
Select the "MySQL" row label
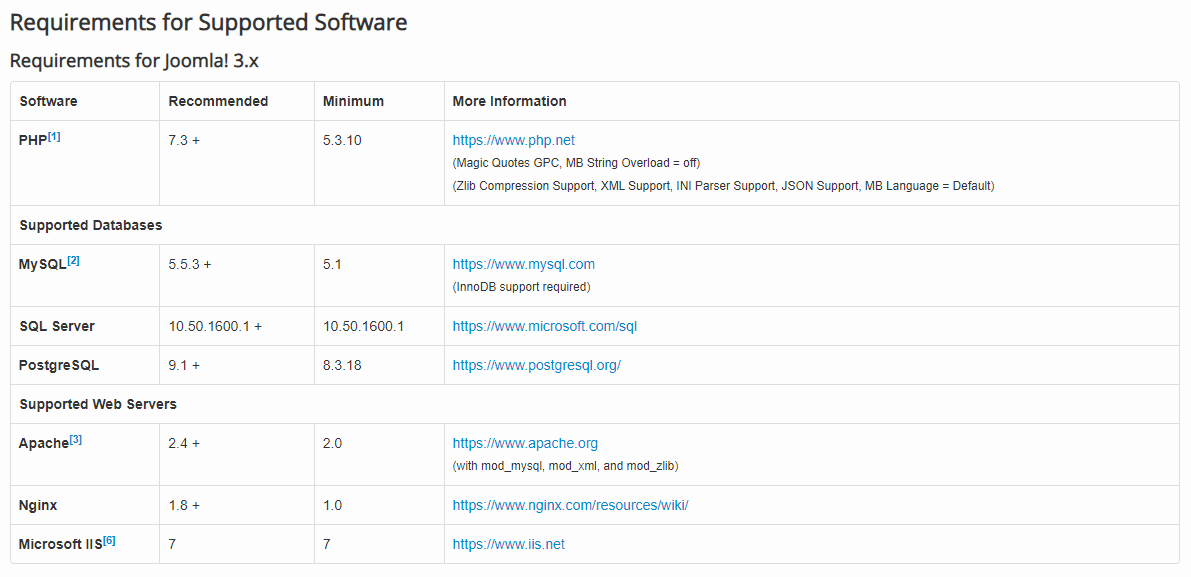point(43,266)
